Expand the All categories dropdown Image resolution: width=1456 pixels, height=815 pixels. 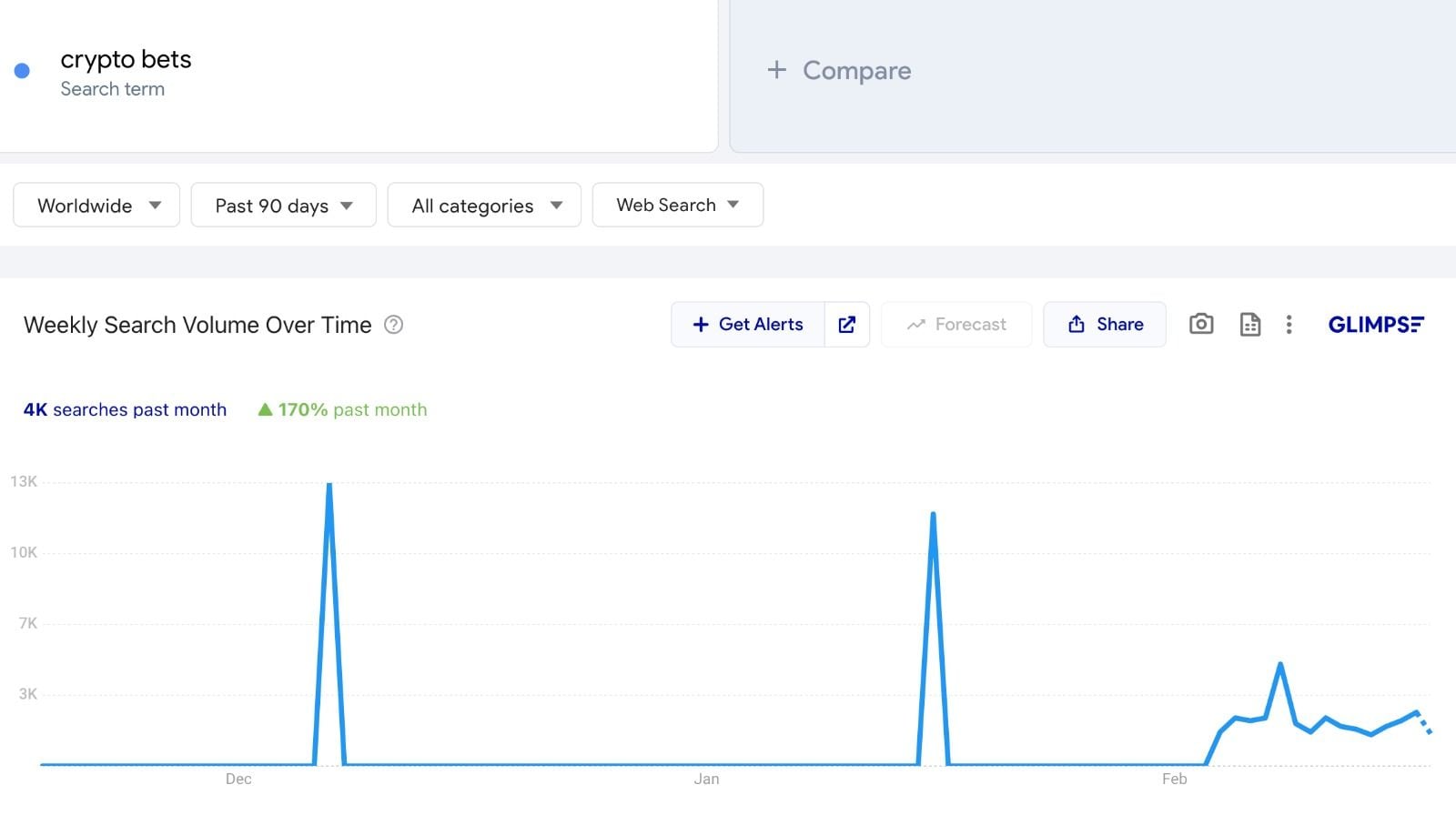point(484,206)
